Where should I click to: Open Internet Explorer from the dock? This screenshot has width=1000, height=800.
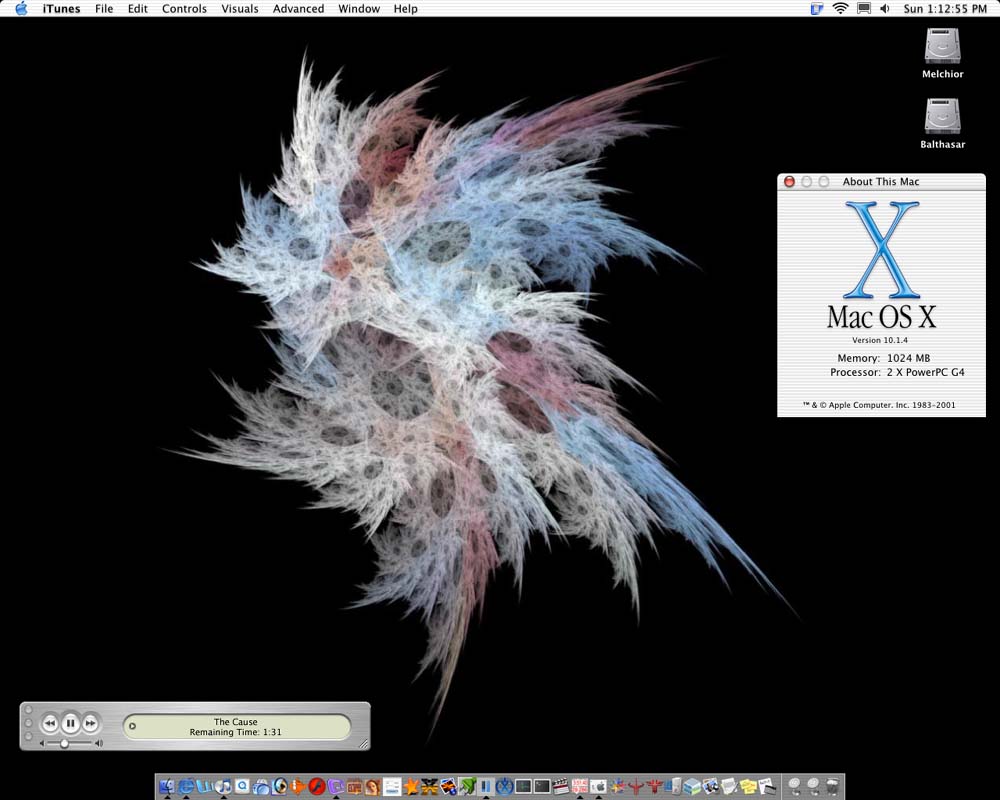pyautogui.click(x=186, y=786)
